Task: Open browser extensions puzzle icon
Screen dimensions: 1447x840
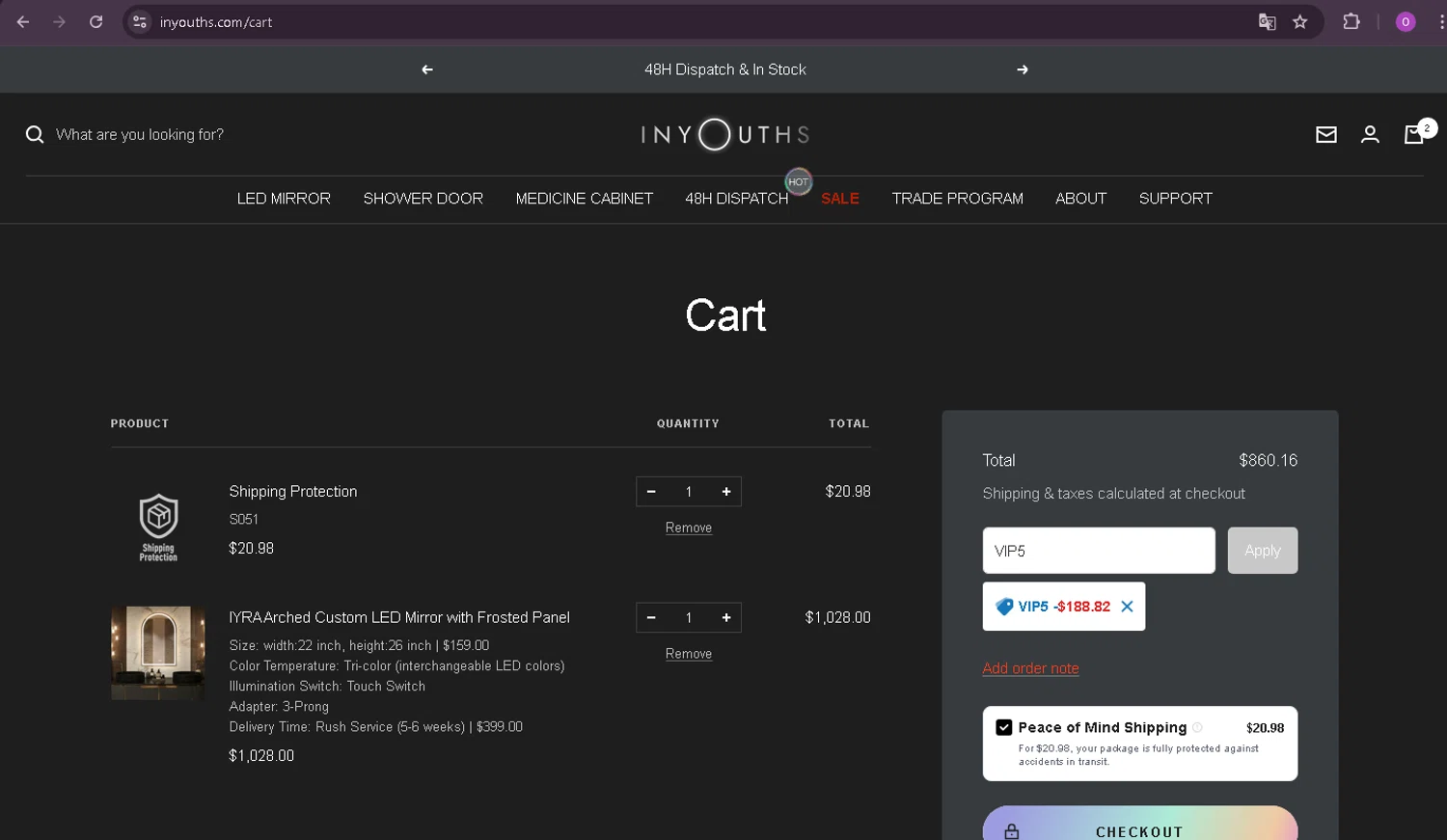Action: coord(1351,22)
